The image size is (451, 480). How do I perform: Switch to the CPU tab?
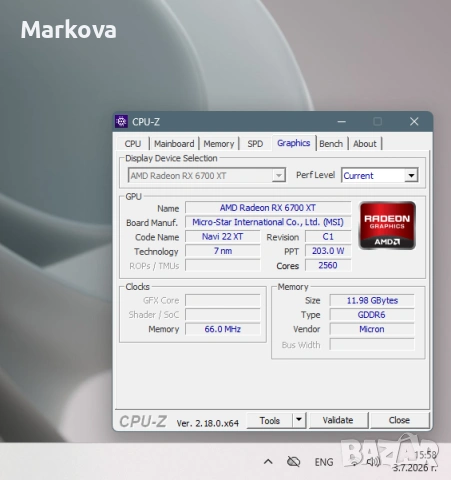click(x=133, y=144)
